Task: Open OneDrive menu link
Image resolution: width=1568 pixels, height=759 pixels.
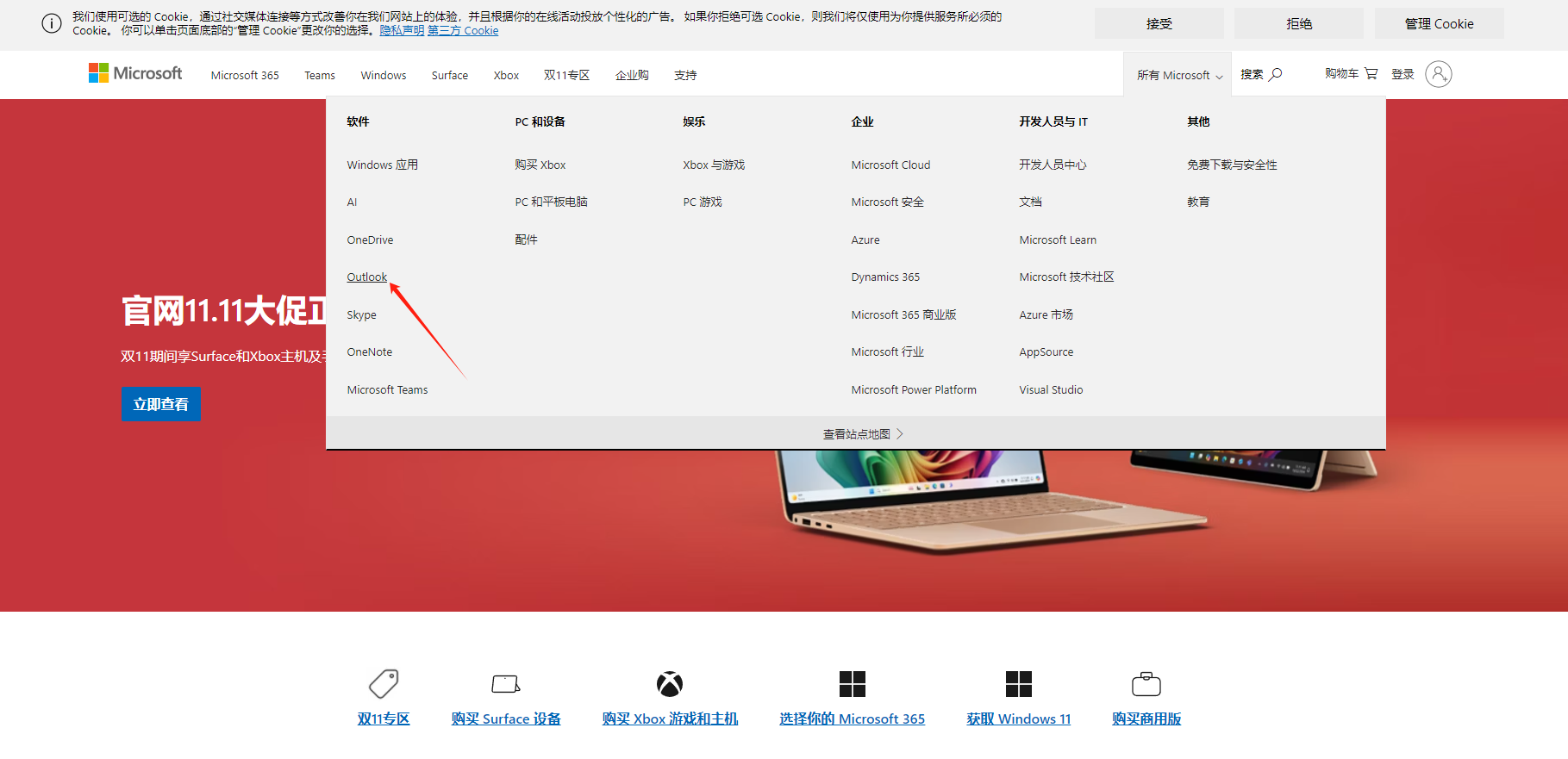Action: 370,240
